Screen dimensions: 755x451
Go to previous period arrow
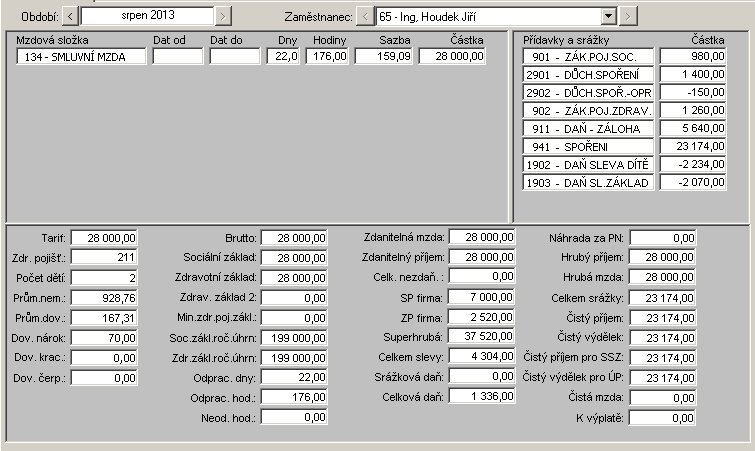[x=70, y=16]
